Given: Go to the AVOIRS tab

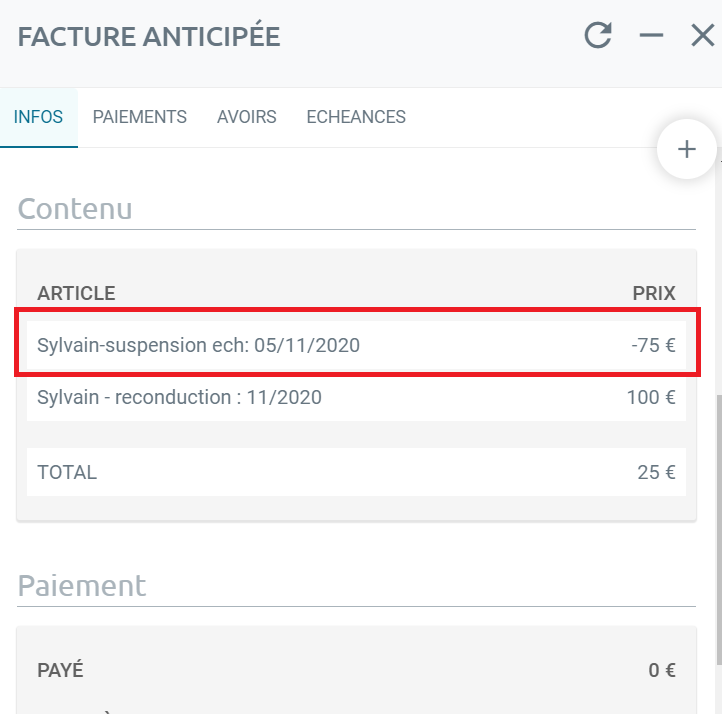Looking at the screenshot, I should (247, 117).
